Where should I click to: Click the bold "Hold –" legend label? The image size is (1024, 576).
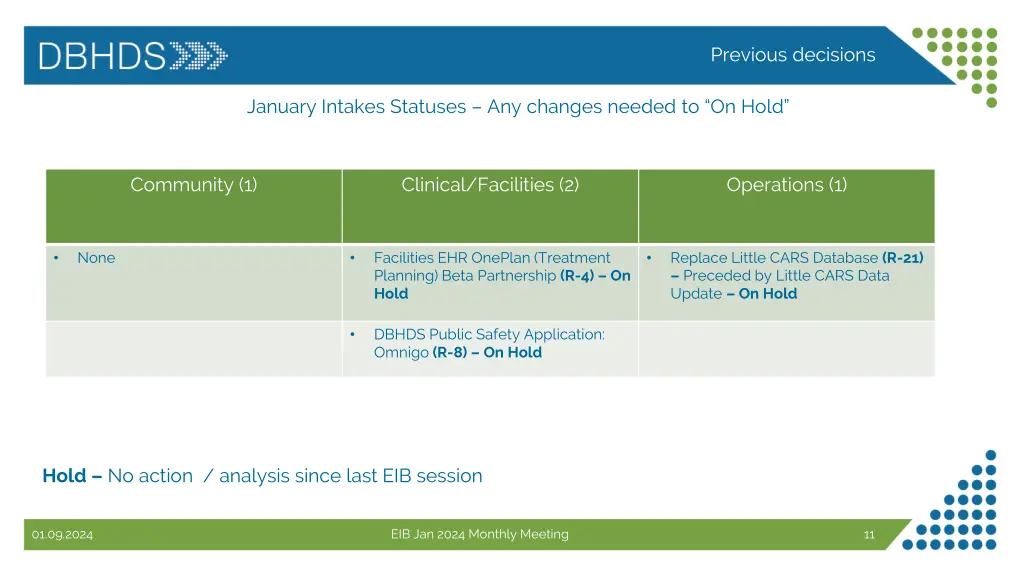(x=72, y=476)
